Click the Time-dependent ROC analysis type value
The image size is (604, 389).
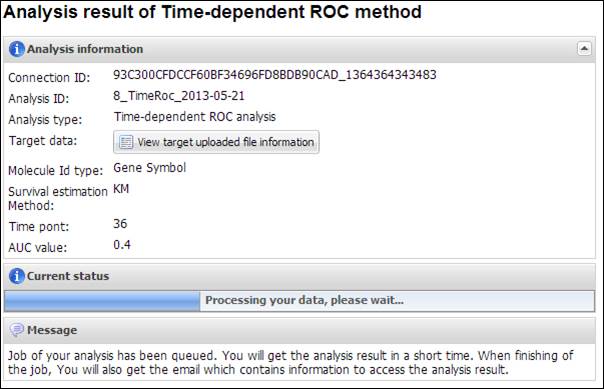(x=195, y=117)
